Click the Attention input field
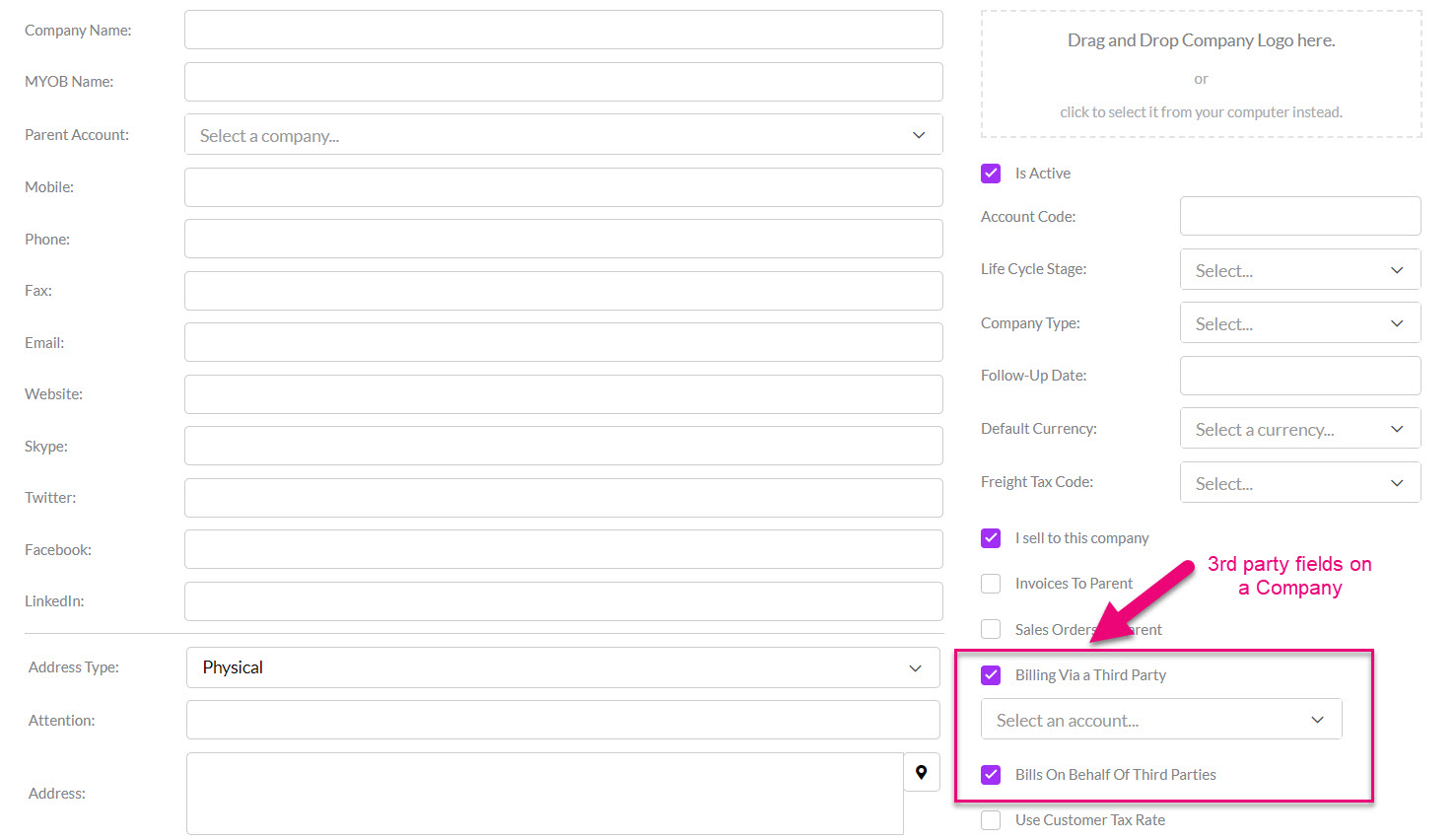 563,720
